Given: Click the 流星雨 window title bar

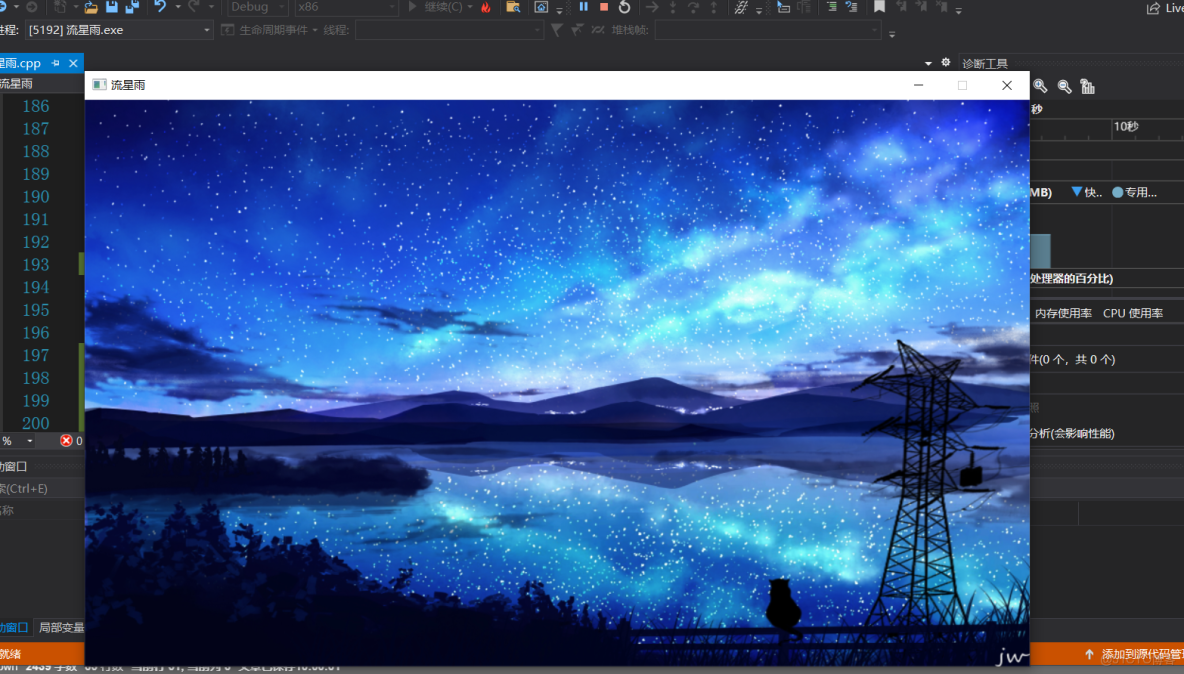Looking at the screenshot, I should tap(557, 85).
